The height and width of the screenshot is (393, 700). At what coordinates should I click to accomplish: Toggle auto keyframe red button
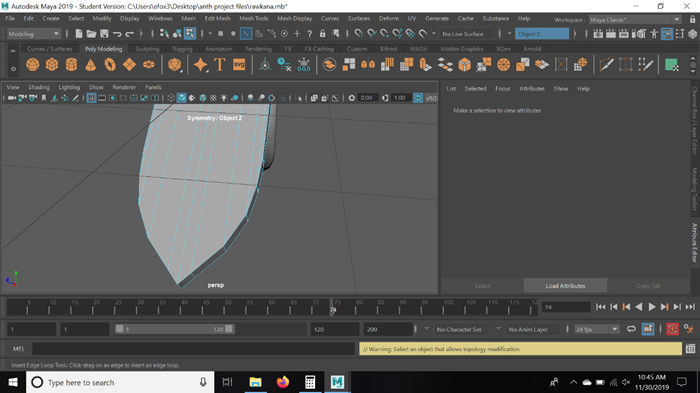672,329
